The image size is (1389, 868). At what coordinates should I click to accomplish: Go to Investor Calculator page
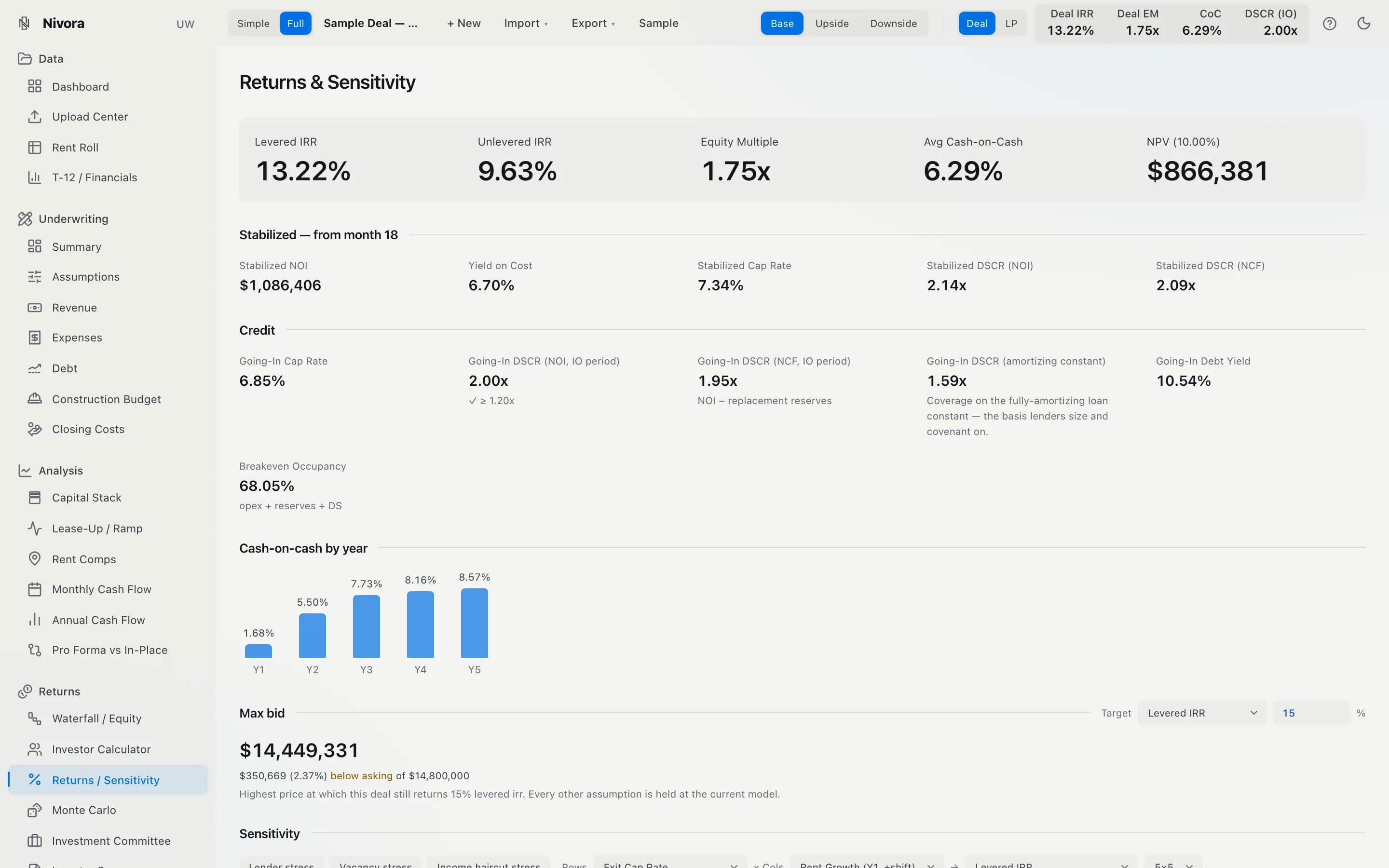click(x=108, y=749)
